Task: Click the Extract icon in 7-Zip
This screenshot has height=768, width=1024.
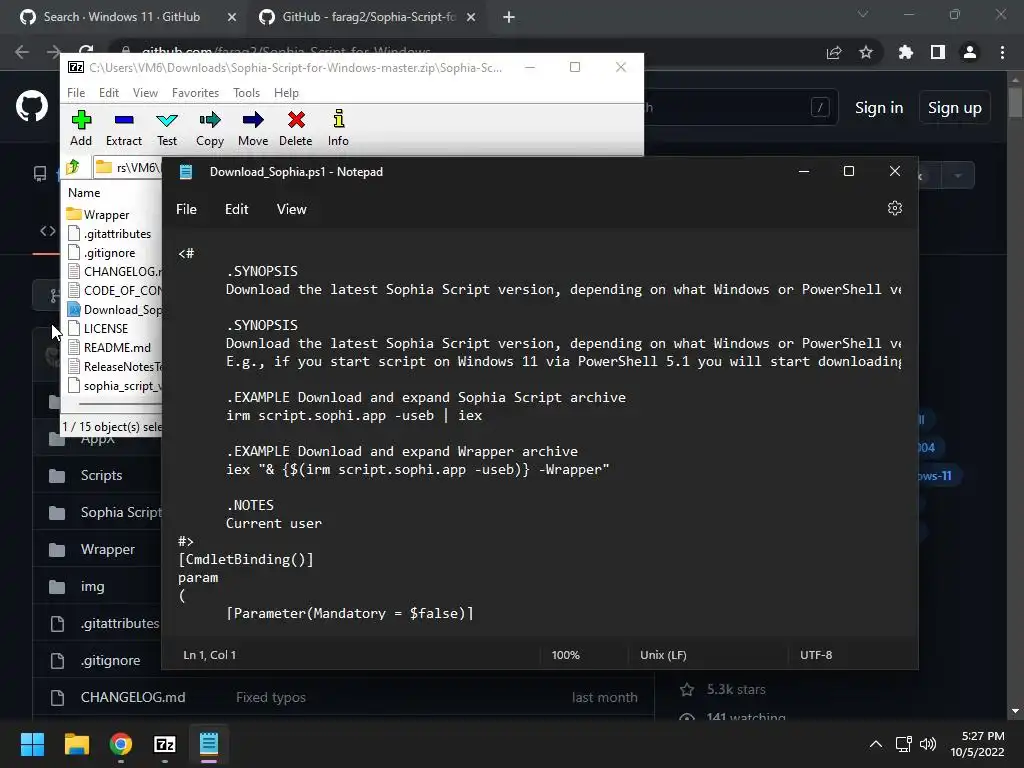Action: [123, 128]
